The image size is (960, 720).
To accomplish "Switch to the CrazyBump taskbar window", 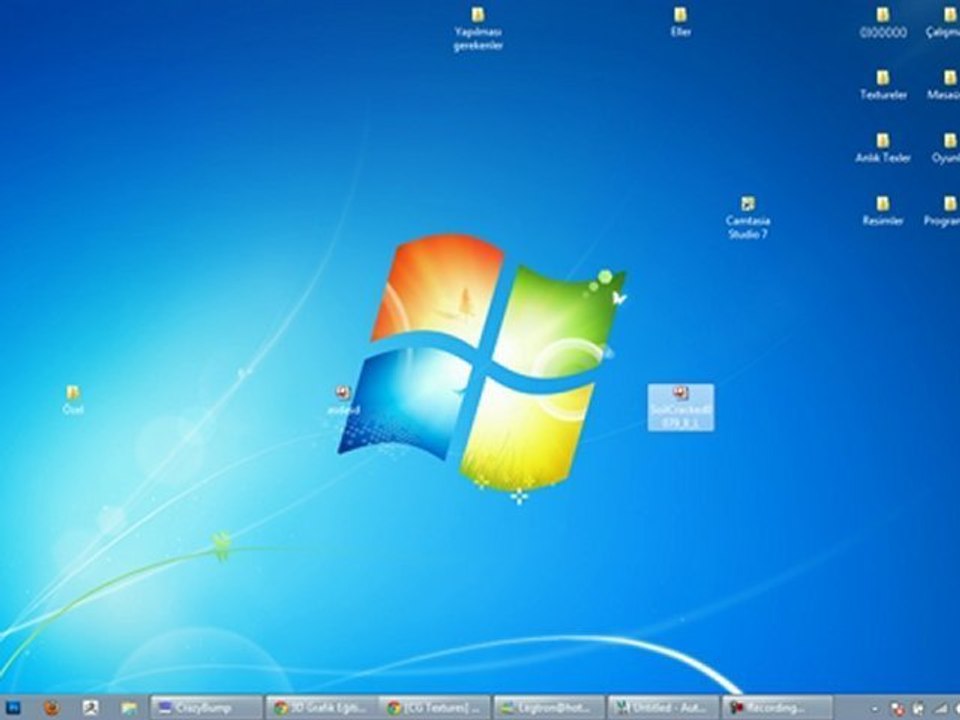I will click(x=206, y=708).
